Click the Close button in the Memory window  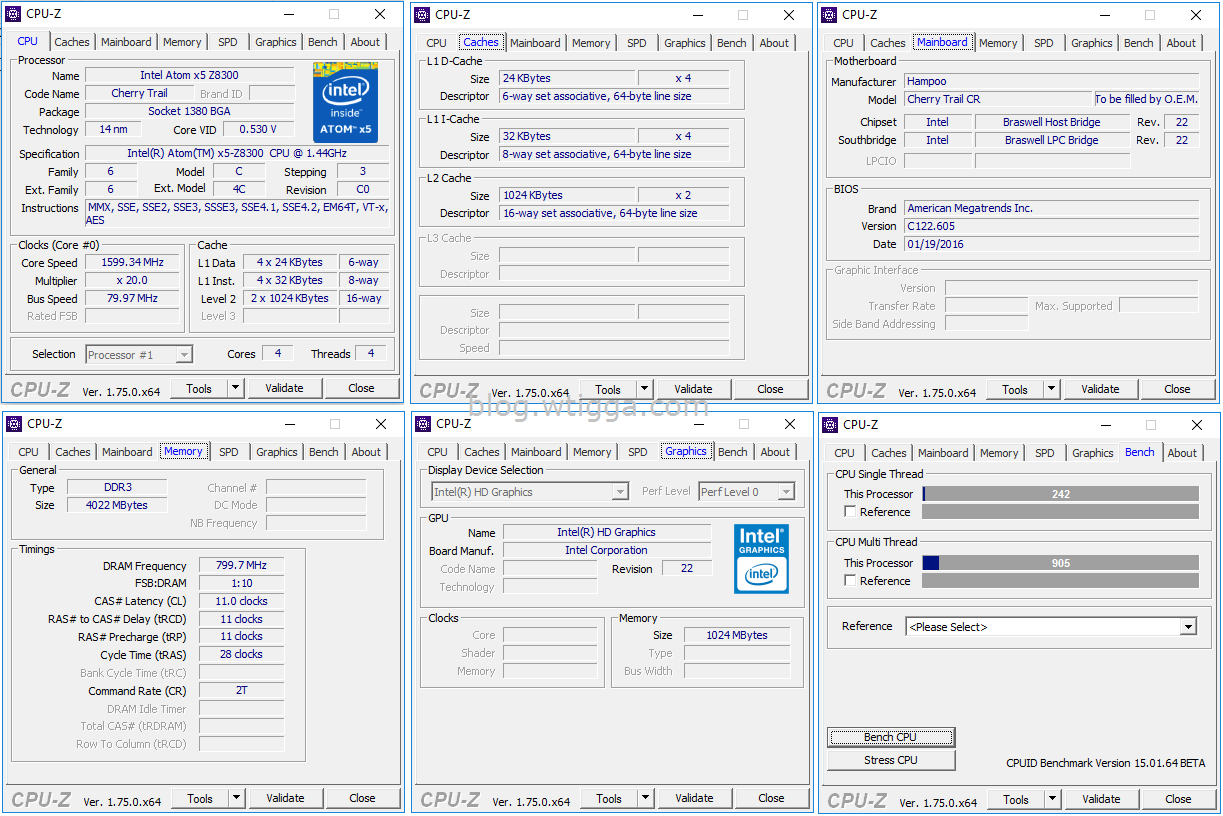pyautogui.click(x=362, y=798)
